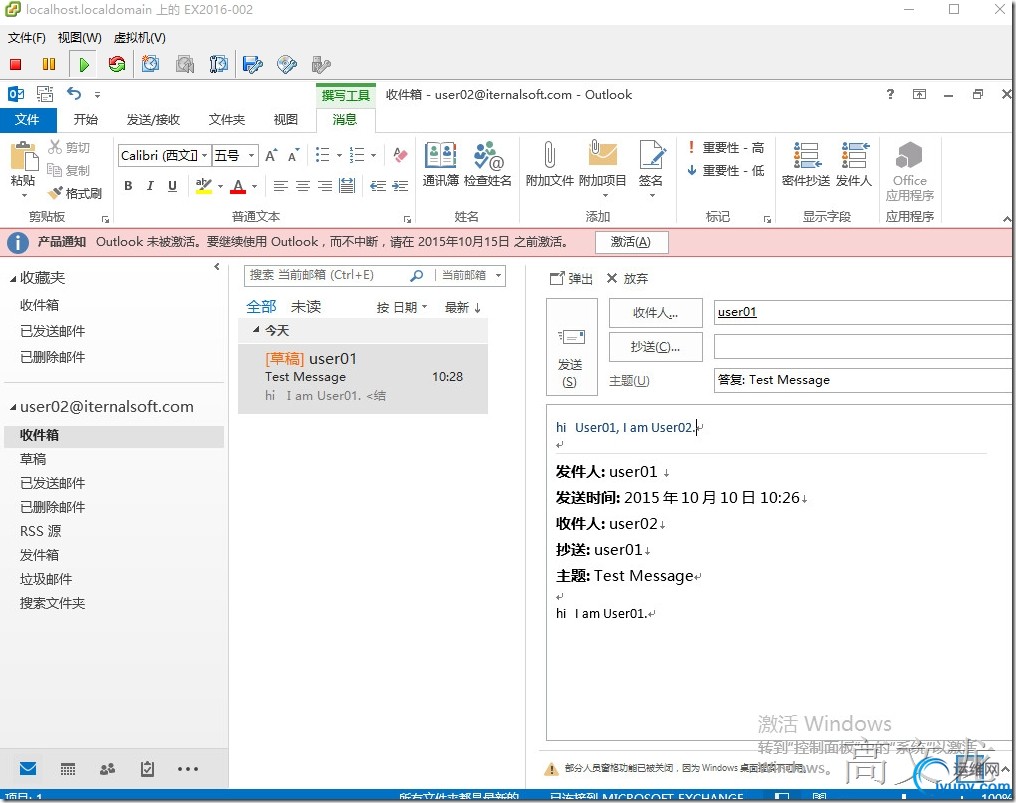The width and height of the screenshot is (1016, 803).
Task: Paste from clipboard (粘贴)
Action: (23, 169)
